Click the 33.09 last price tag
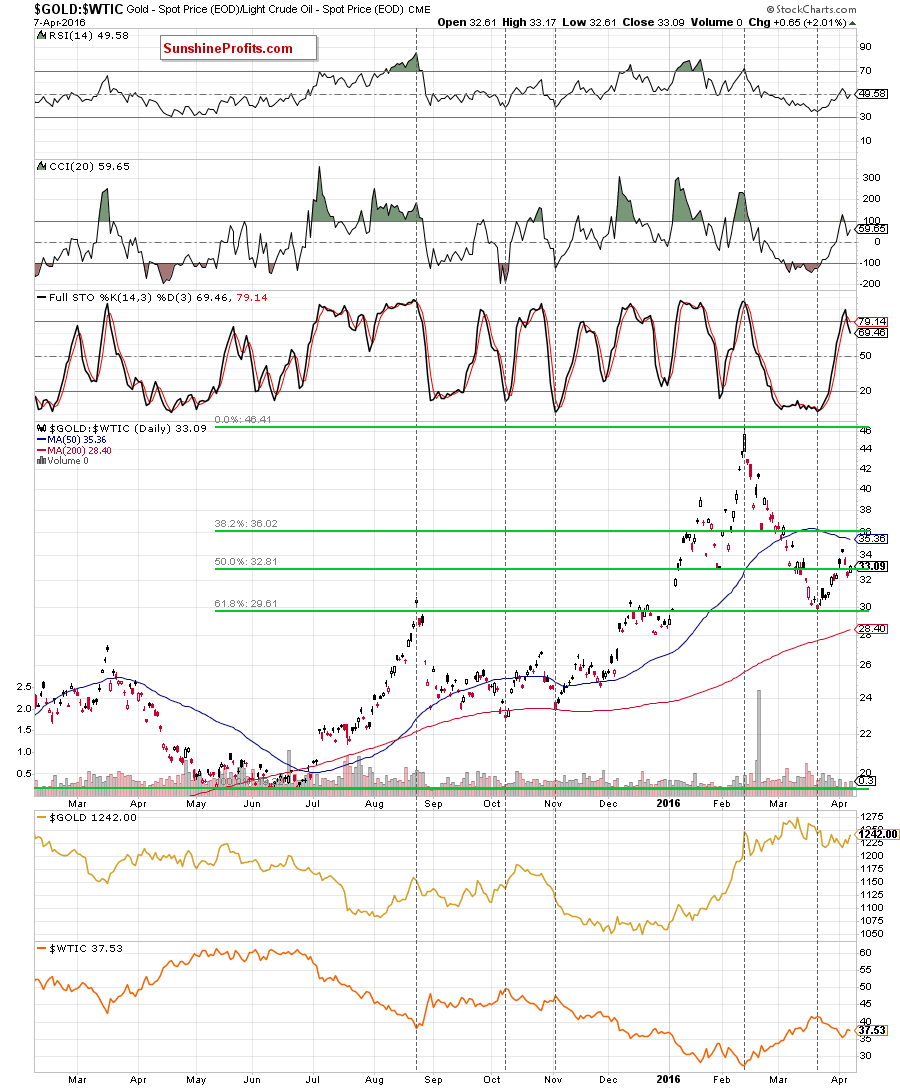The image size is (900, 1089). 872,567
